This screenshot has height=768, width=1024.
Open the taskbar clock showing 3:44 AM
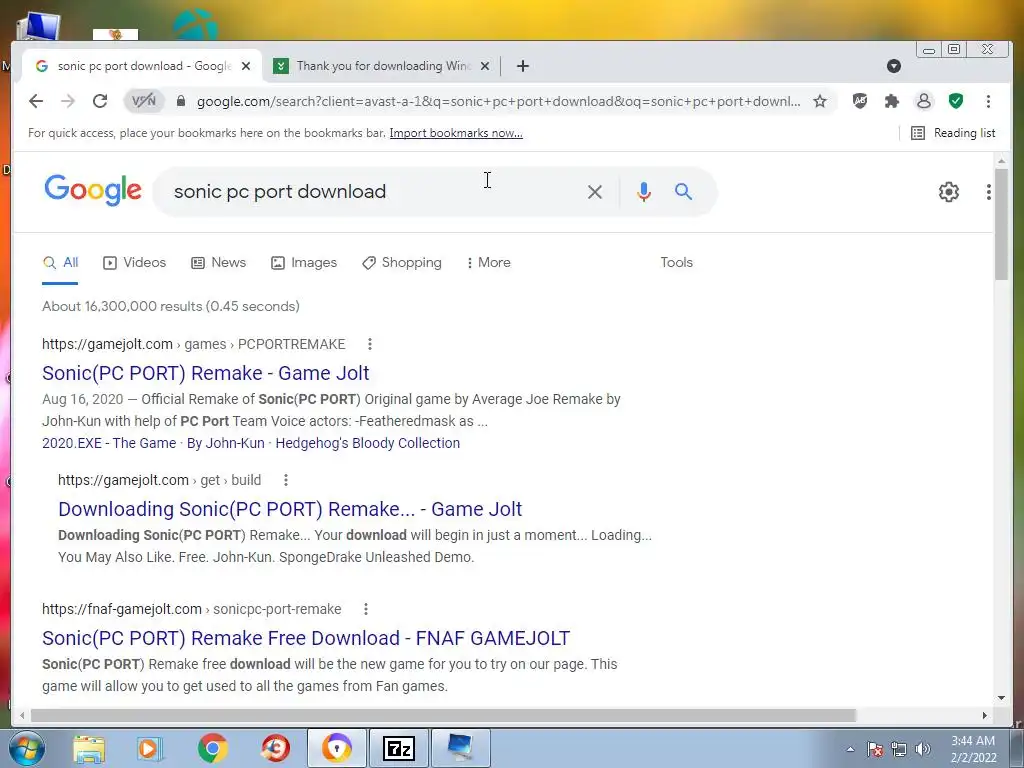click(973, 749)
